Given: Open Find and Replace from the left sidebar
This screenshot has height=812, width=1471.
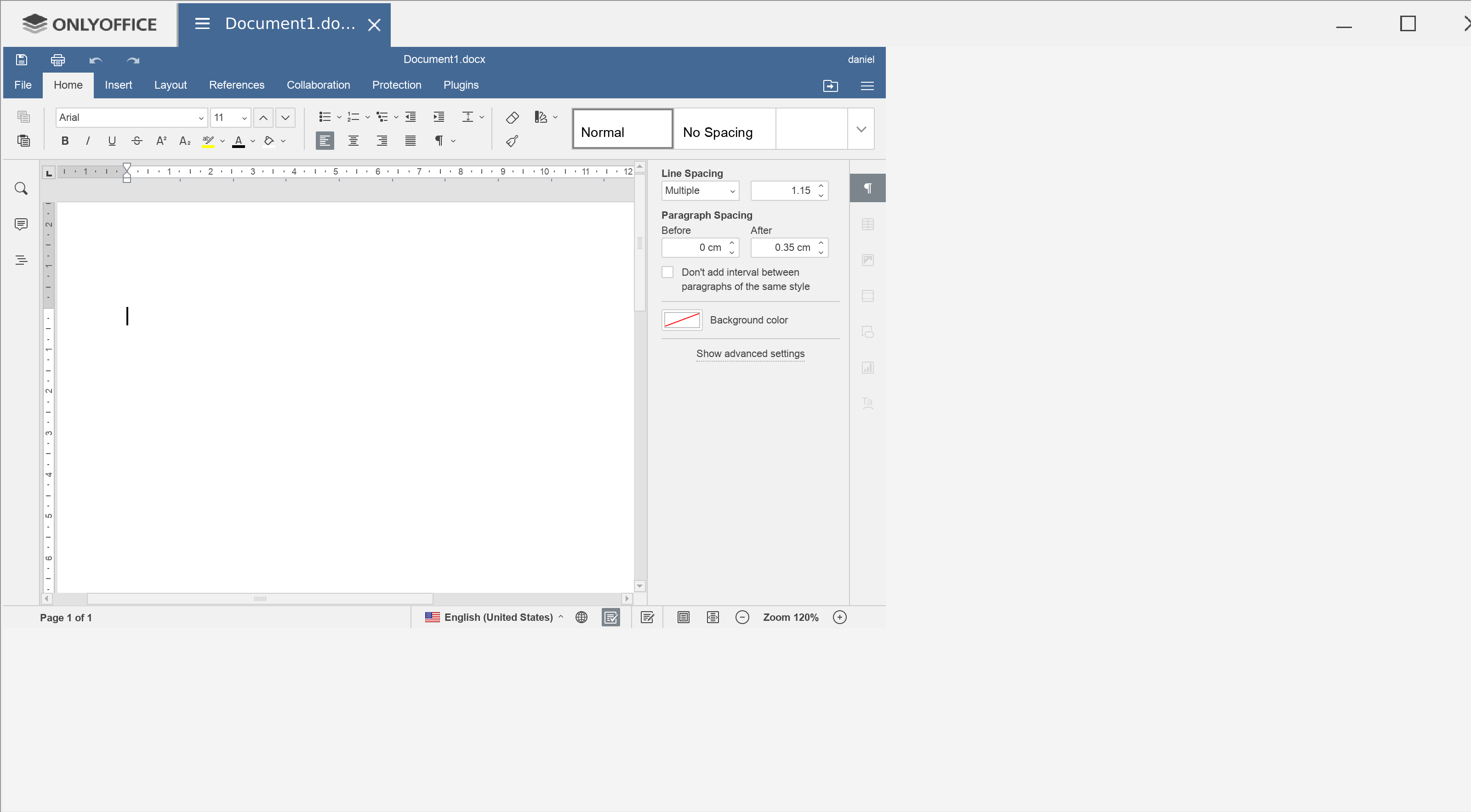Looking at the screenshot, I should pyautogui.click(x=21, y=188).
